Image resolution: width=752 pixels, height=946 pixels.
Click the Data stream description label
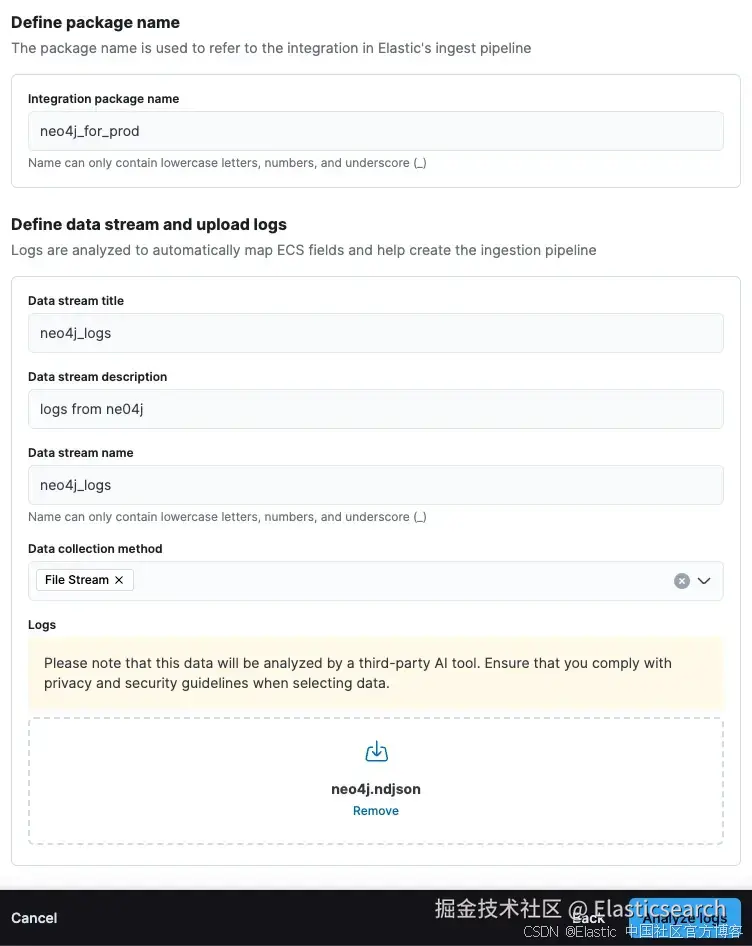pyautogui.click(x=97, y=377)
